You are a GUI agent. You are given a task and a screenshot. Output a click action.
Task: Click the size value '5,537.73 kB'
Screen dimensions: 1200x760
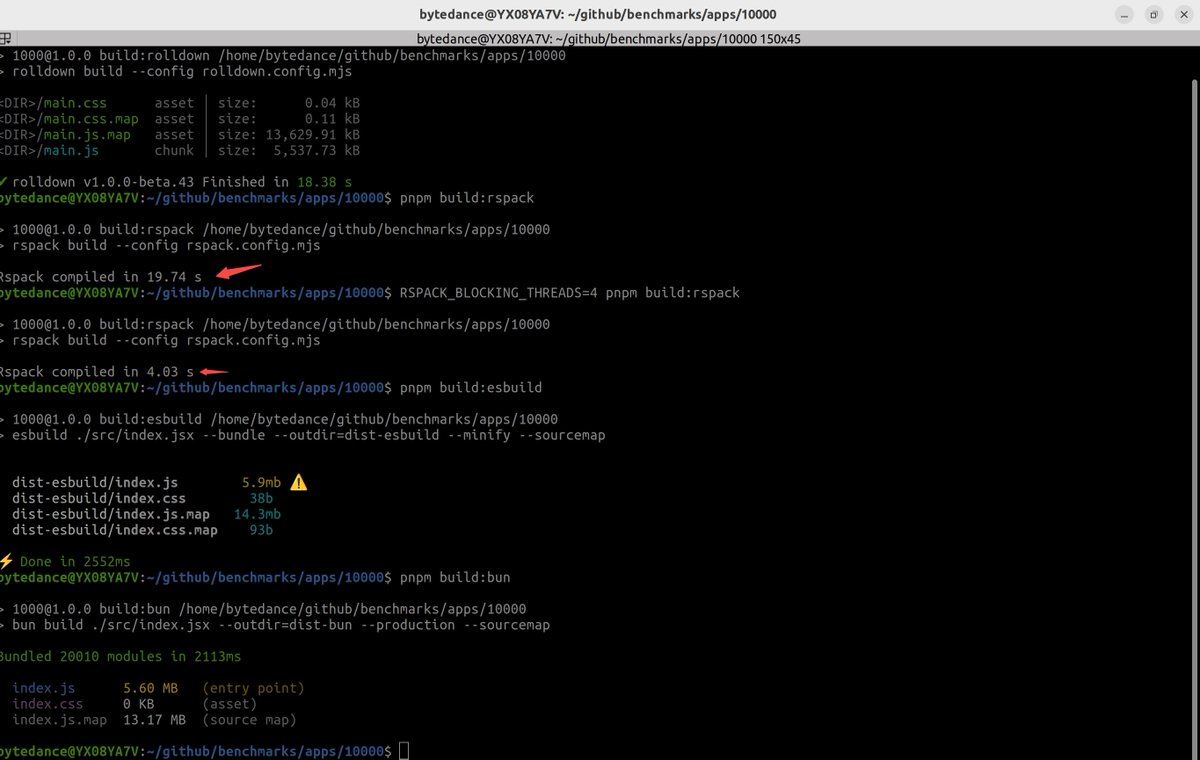click(317, 151)
